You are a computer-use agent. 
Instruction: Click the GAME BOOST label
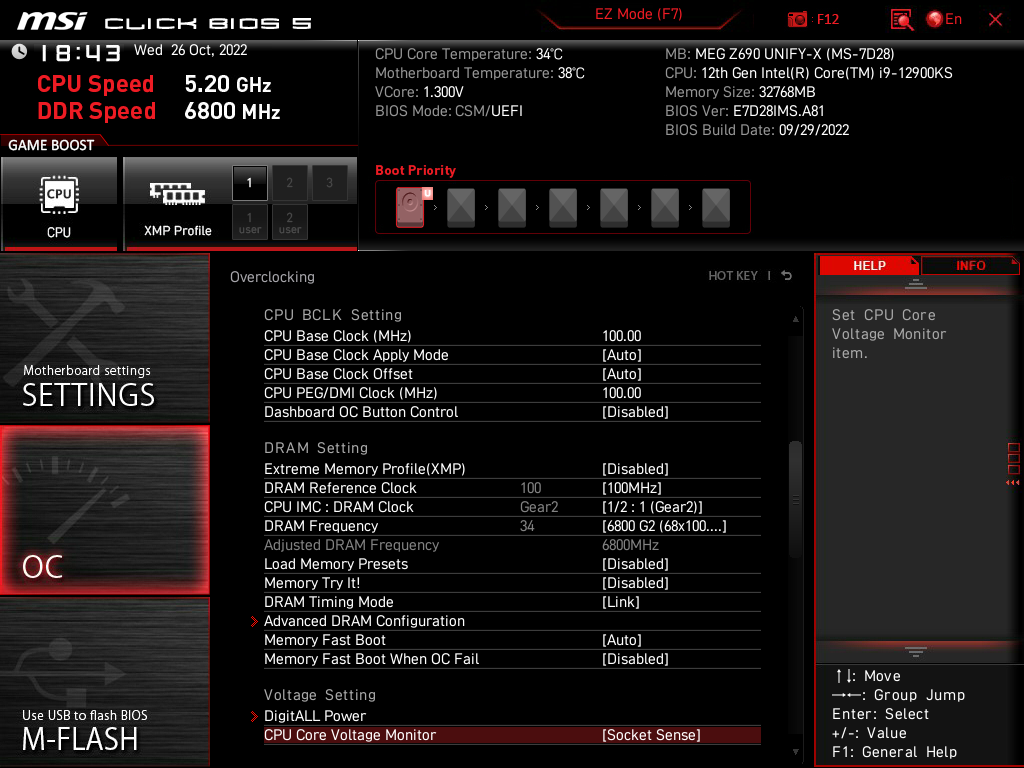pyautogui.click(x=51, y=145)
